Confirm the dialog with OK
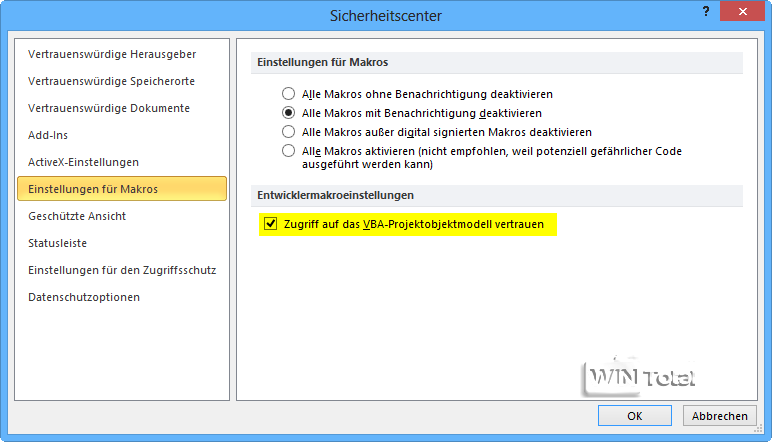This screenshot has height=442, width=772. 634,416
